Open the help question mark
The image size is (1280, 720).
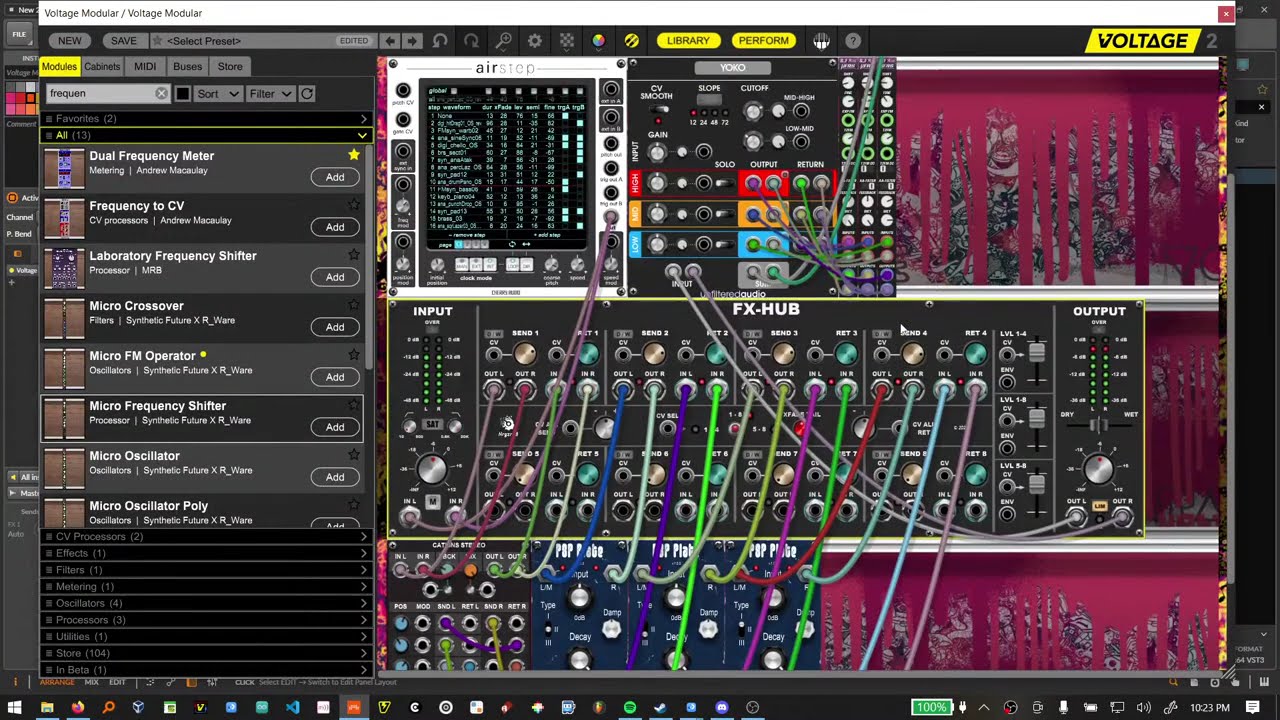tap(853, 41)
